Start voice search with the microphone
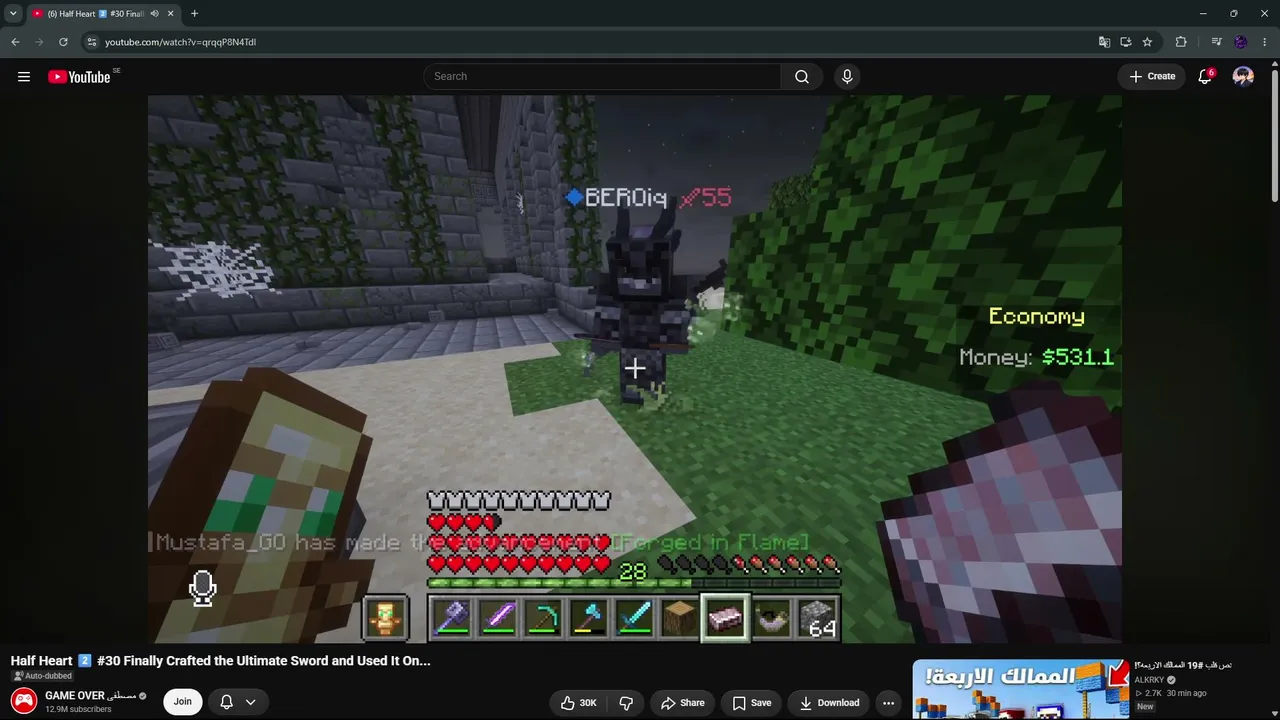 (847, 77)
